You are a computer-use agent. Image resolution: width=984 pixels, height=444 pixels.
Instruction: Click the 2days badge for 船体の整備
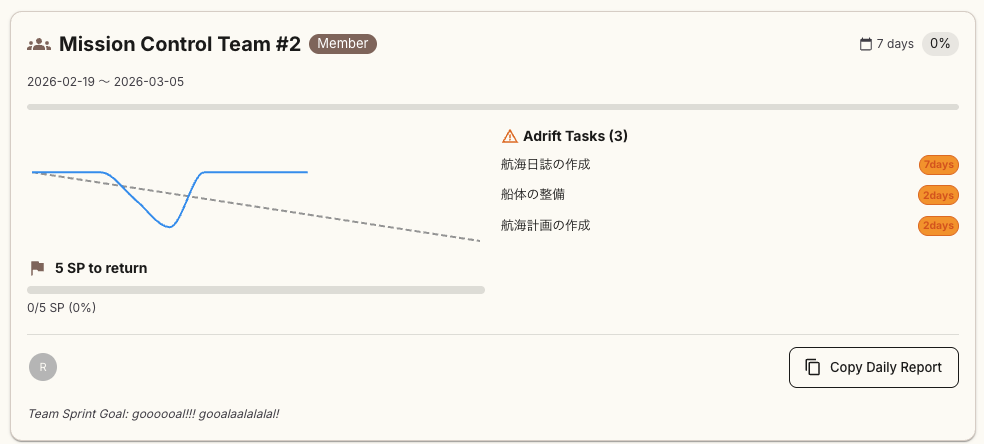938,195
